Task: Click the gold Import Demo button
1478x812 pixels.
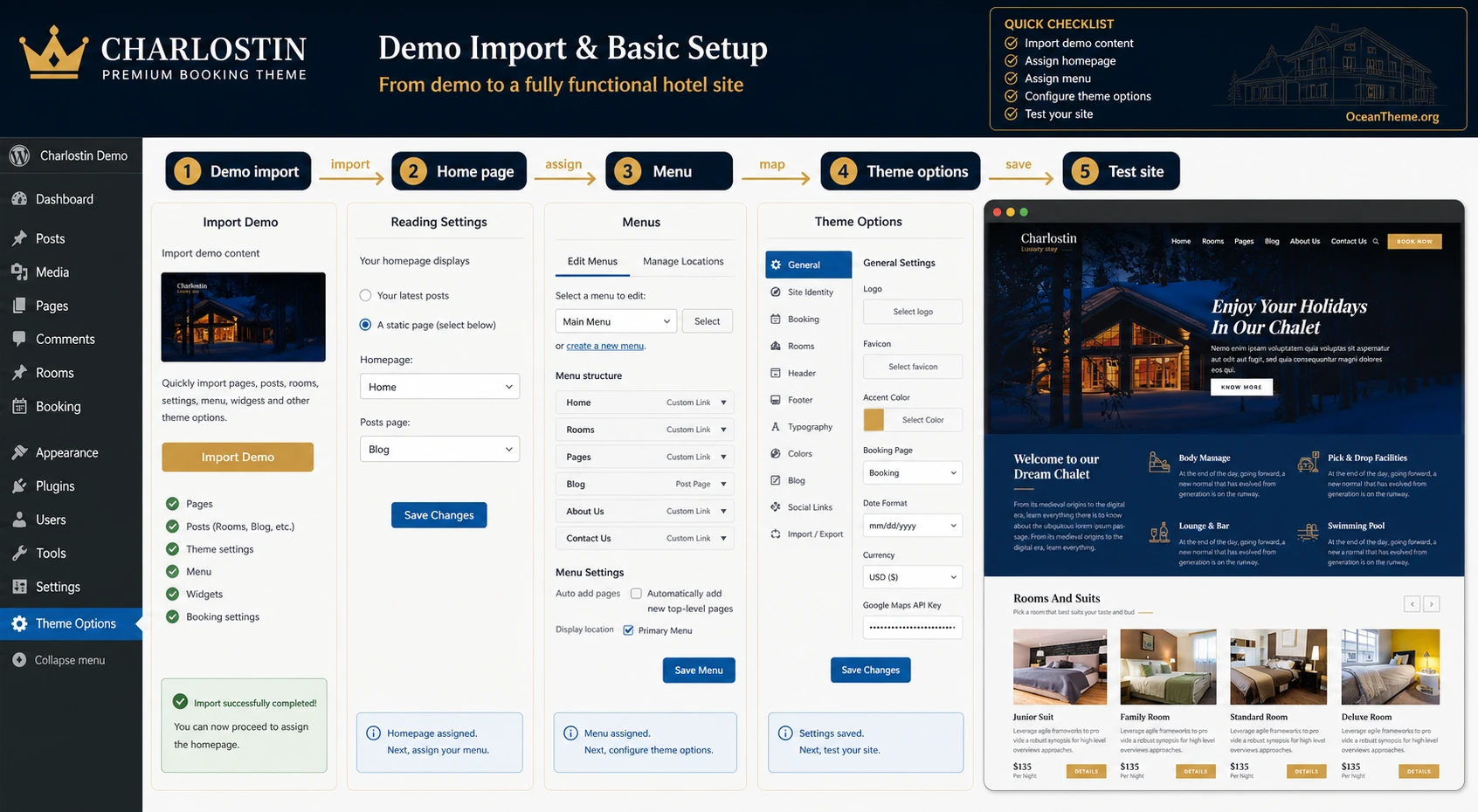Action: click(238, 457)
